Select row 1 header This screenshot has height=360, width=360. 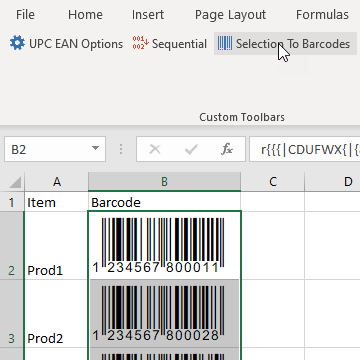tap(12, 202)
